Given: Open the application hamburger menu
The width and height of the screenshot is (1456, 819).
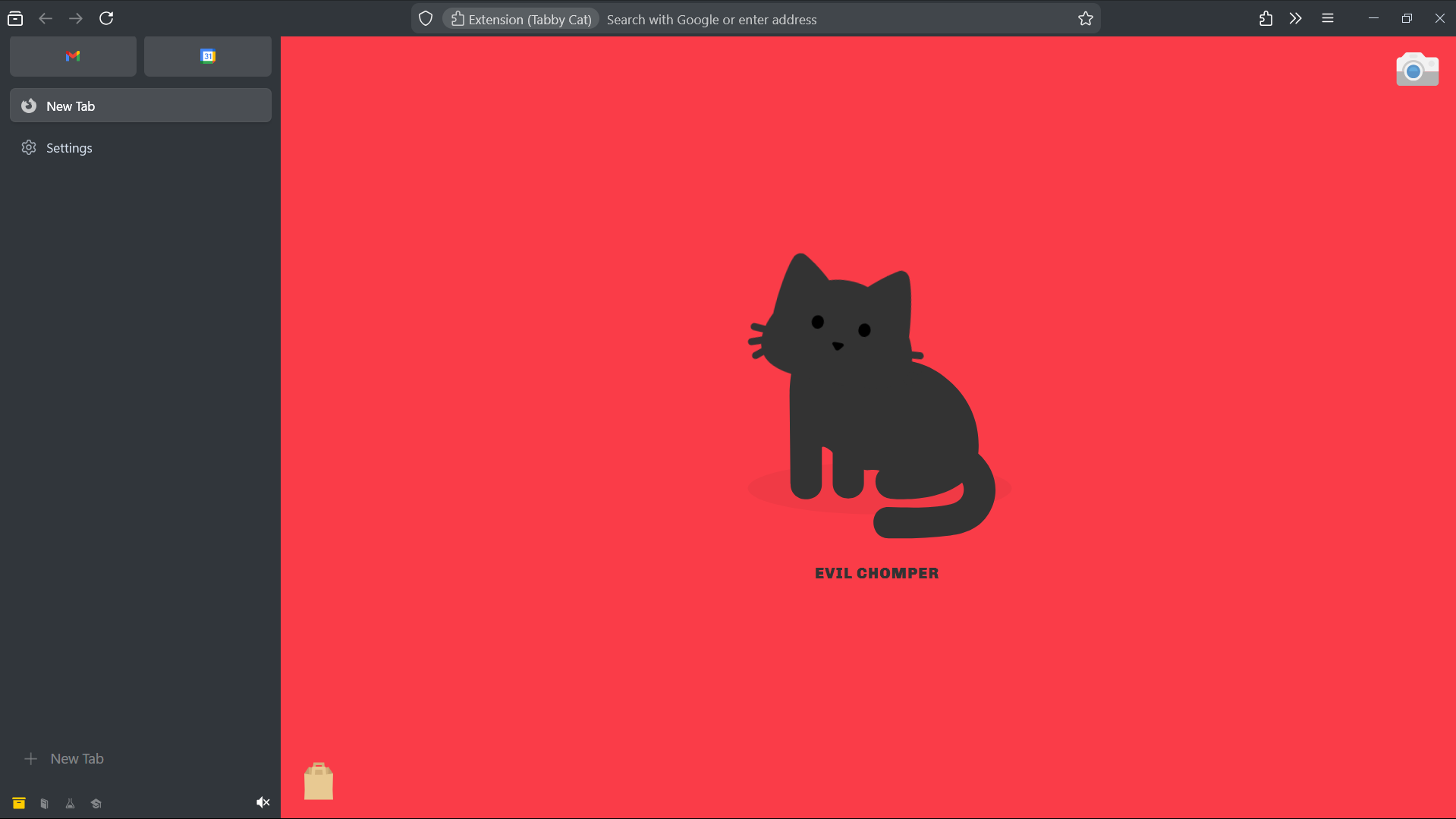Looking at the screenshot, I should (x=1327, y=19).
